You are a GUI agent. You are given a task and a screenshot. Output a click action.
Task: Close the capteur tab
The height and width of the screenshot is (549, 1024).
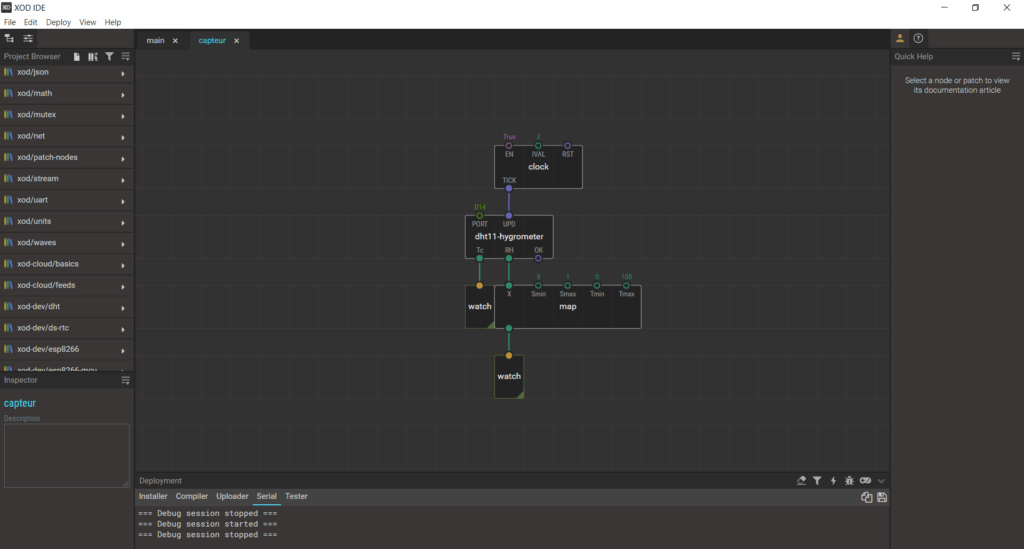pyautogui.click(x=236, y=40)
